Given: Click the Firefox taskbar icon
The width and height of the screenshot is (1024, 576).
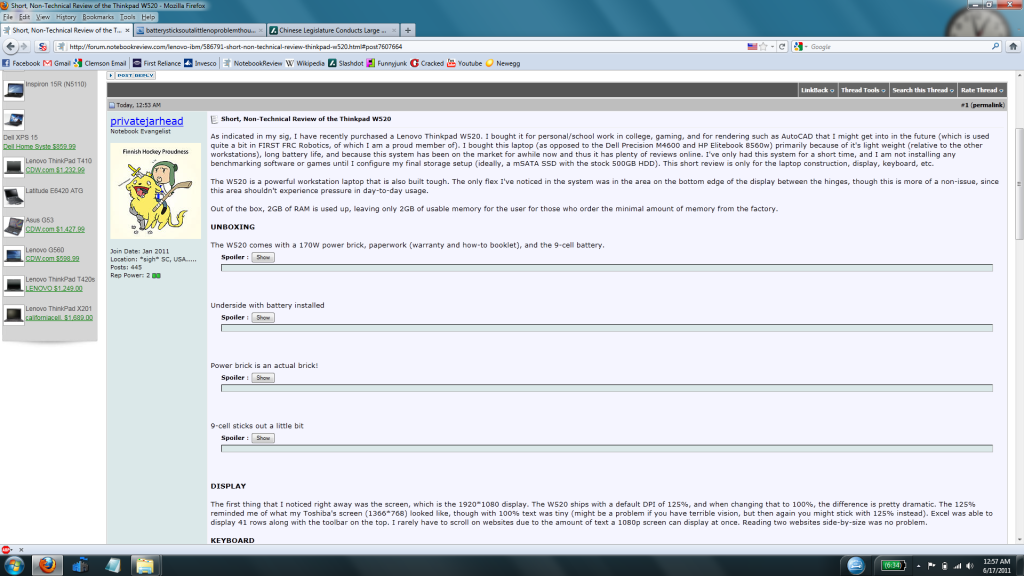Looking at the screenshot, I should click(x=47, y=565).
